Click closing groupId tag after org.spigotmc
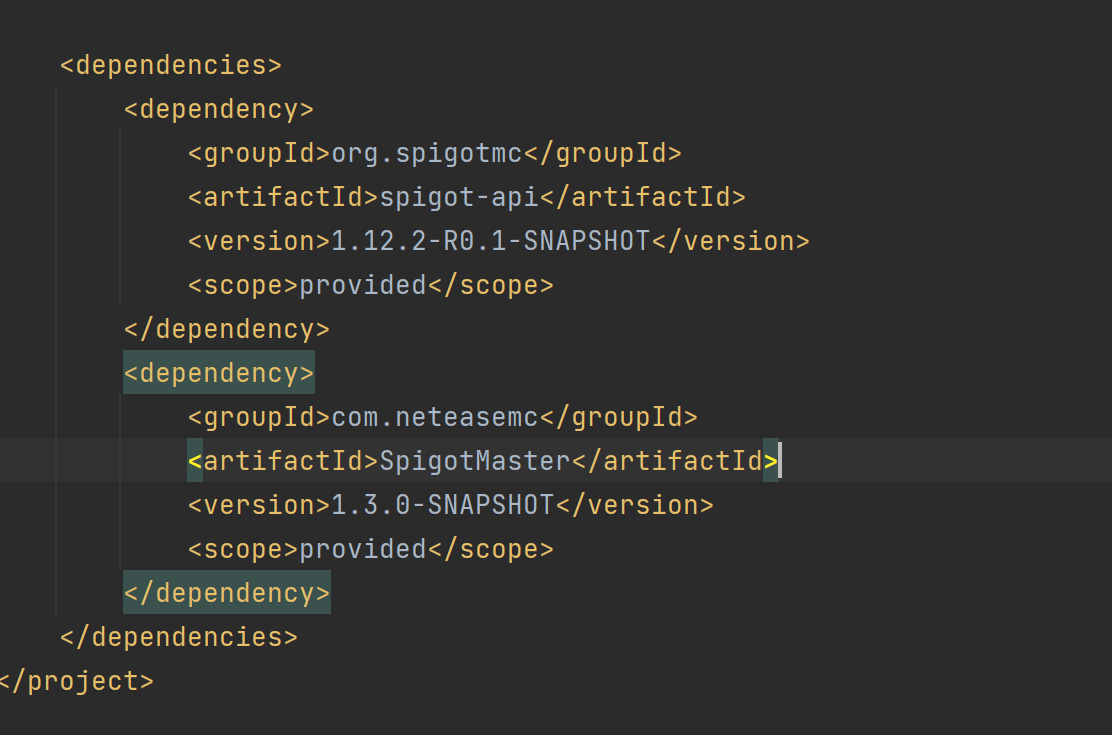This screenshot has height=735, width=1112. 602,153
